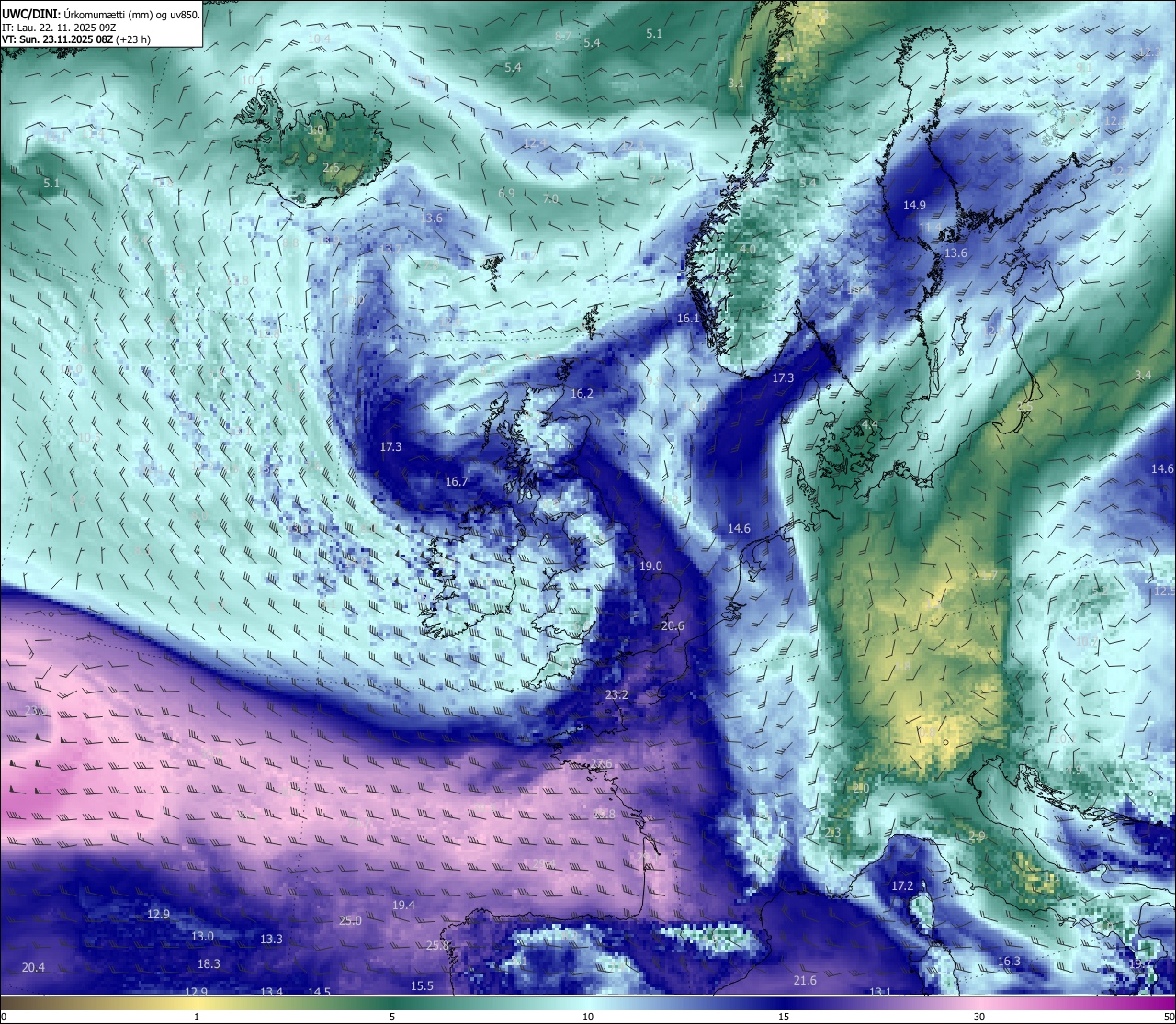Click the 4.4 value over Denmark
The image size is (1176, 1024).
pyautogui.click(x=870, y=425)
